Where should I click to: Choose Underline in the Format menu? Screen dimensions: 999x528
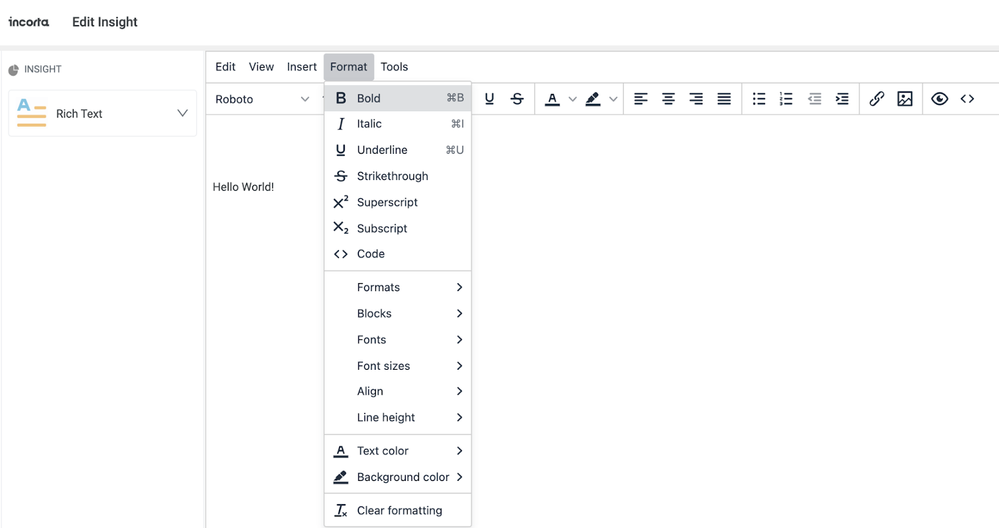click(398, 150)
